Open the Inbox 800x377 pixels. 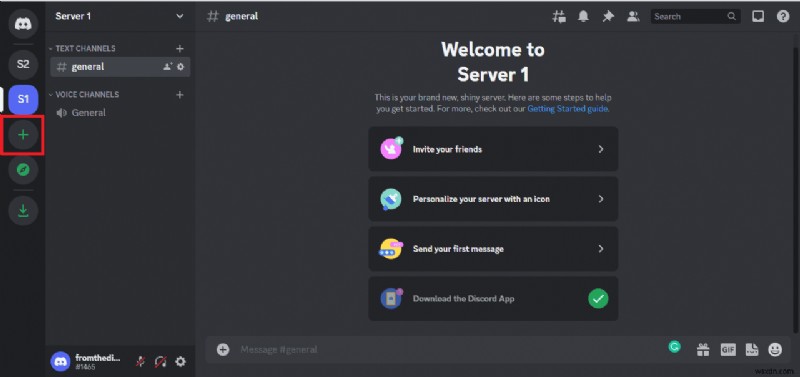[758, 16]
